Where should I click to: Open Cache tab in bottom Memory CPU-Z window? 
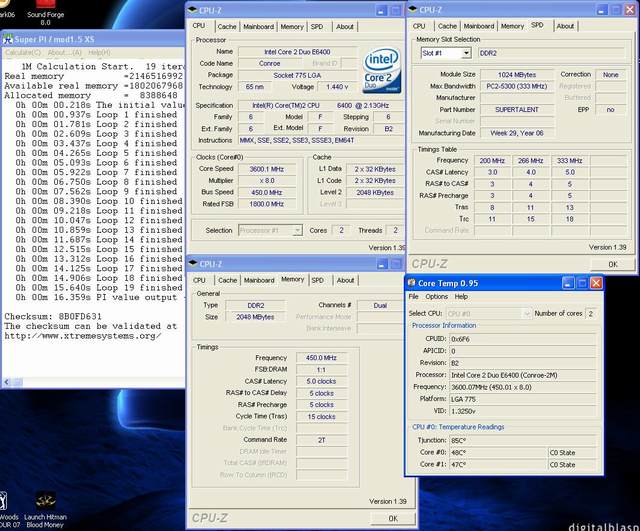pos(227,280)
